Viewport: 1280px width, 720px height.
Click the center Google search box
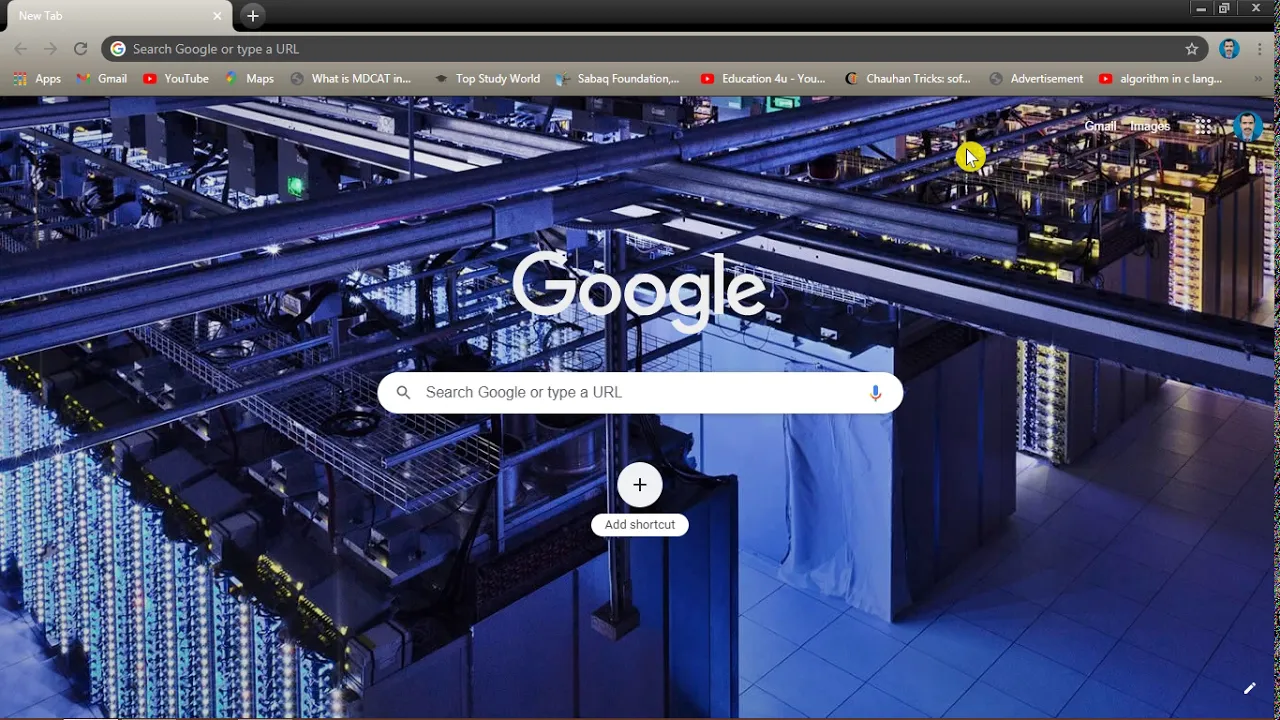click(x=640, y=393)
